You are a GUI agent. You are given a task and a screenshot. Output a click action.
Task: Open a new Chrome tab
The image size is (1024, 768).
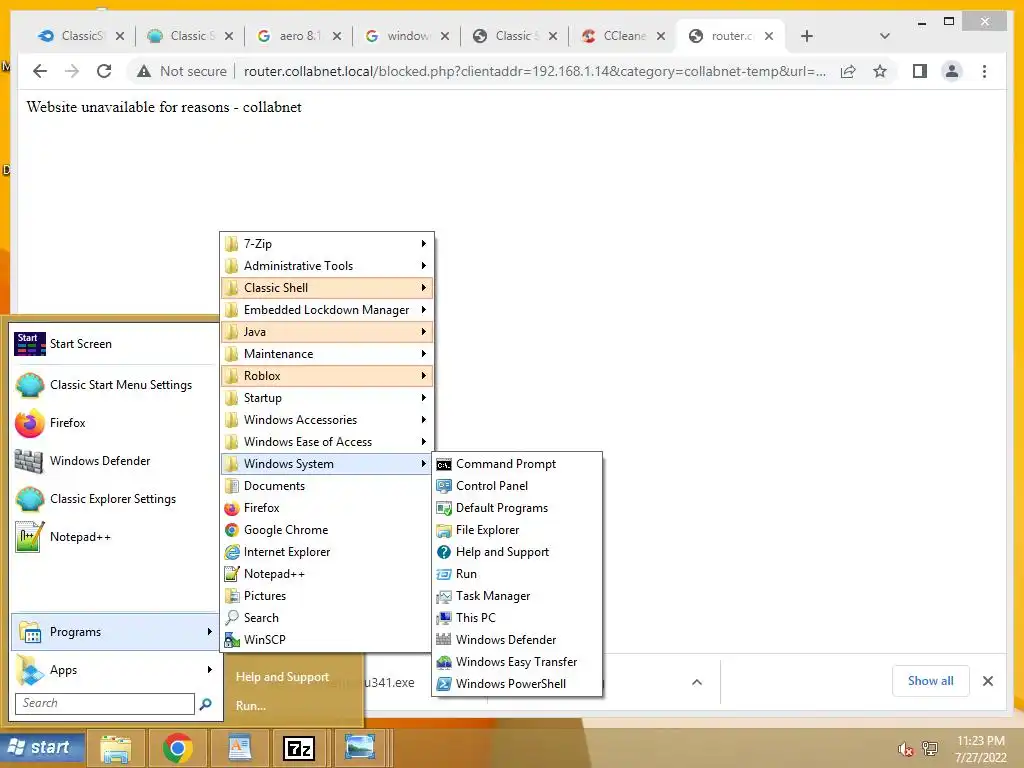(x=807, y=36)
